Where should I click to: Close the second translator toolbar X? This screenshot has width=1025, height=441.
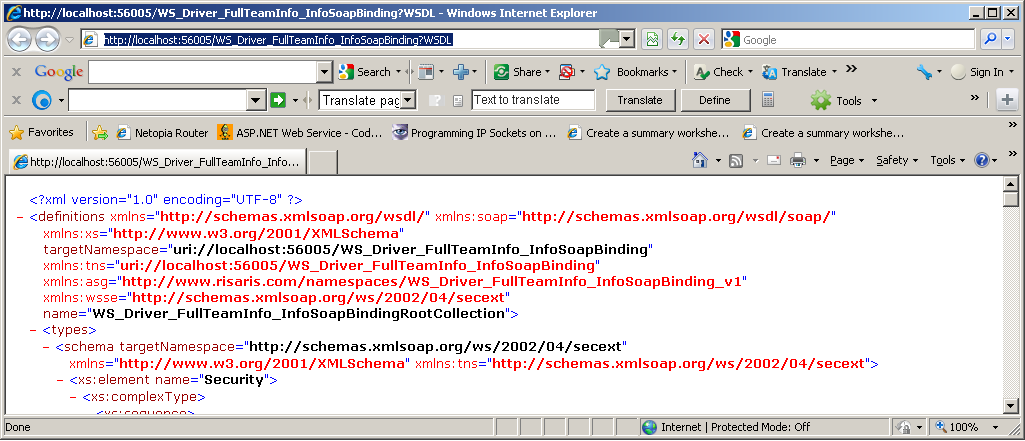pos(16,101)
